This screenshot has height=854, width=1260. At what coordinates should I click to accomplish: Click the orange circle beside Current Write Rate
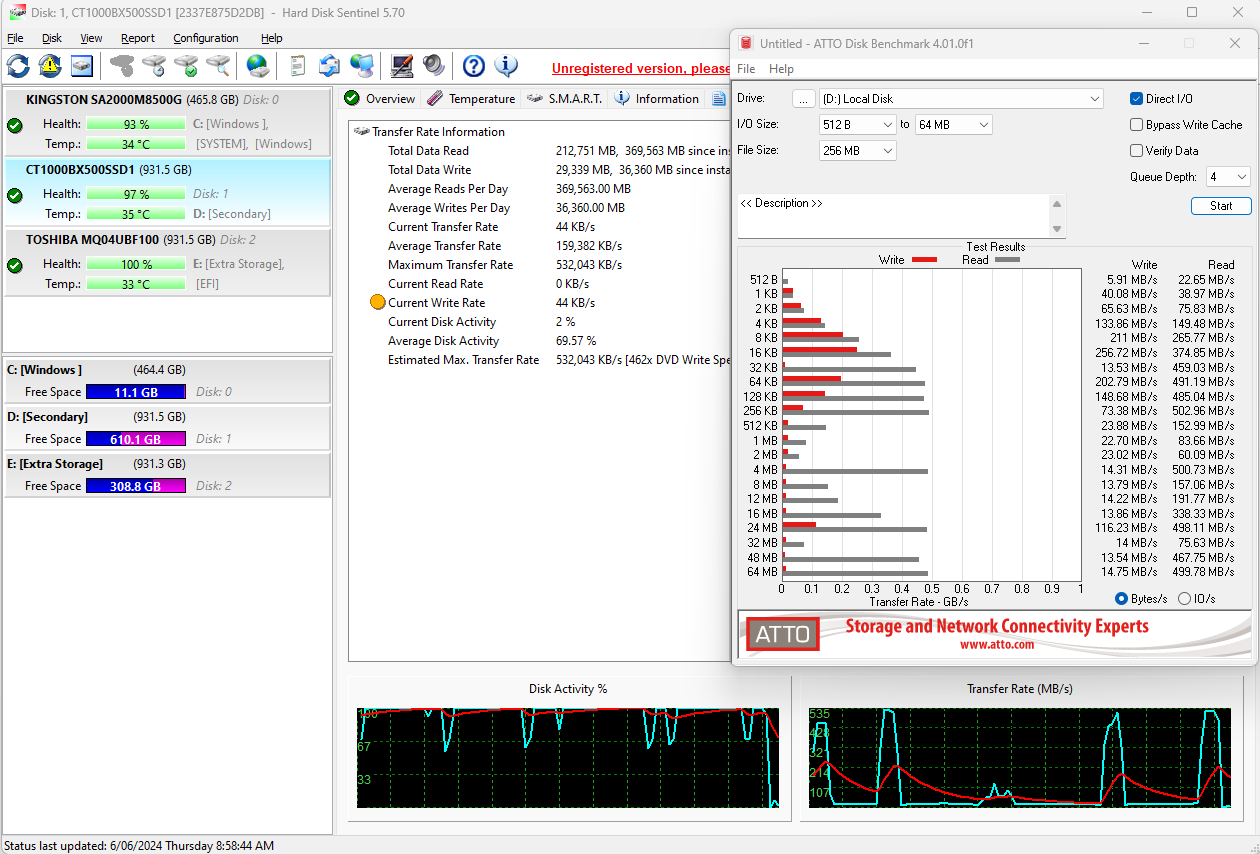coord(377,302)
